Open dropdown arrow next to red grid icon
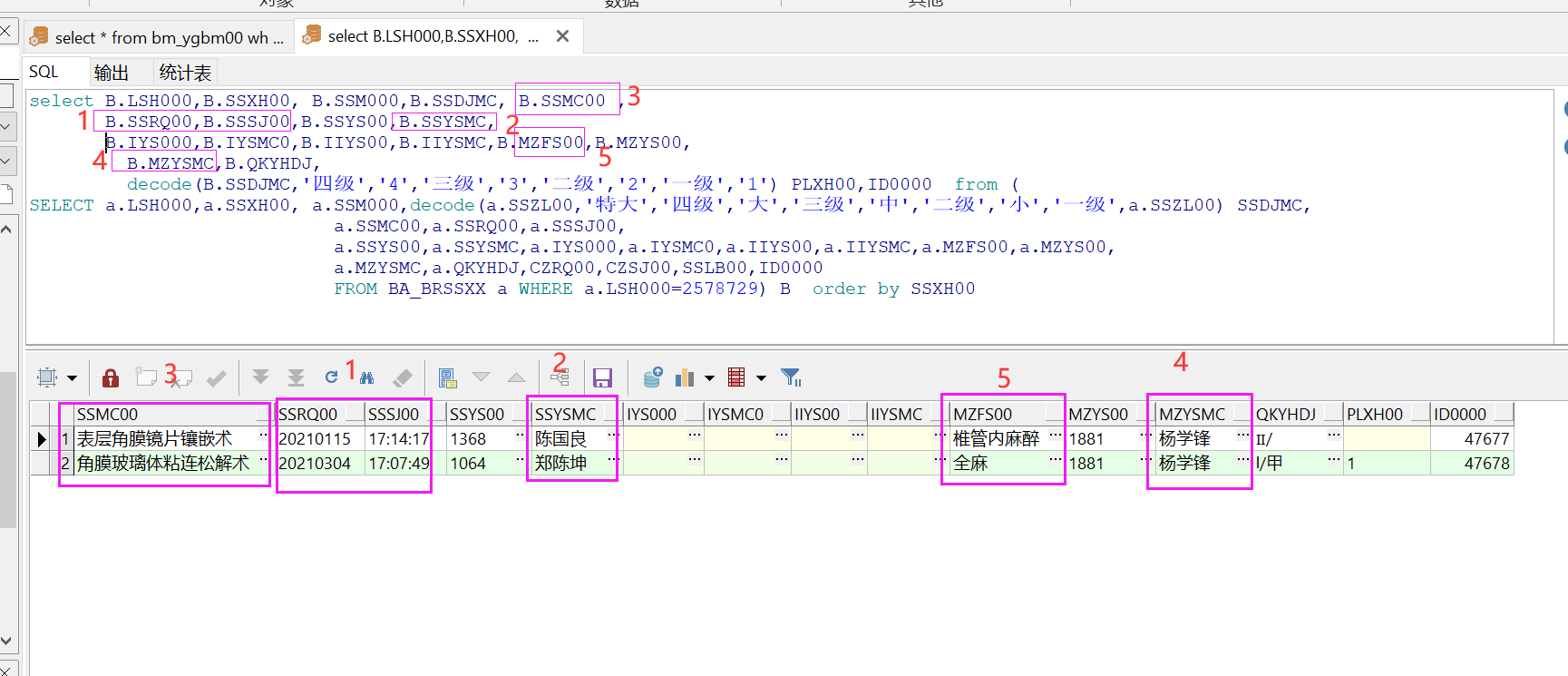Screen dimensions: 1568x676 pos(761,378)
